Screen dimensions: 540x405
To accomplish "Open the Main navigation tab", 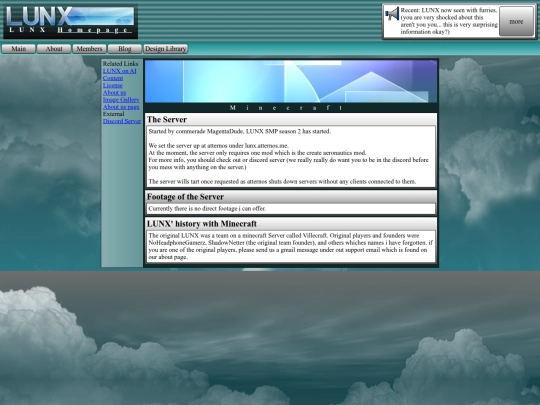I will [x=19, y=49].
